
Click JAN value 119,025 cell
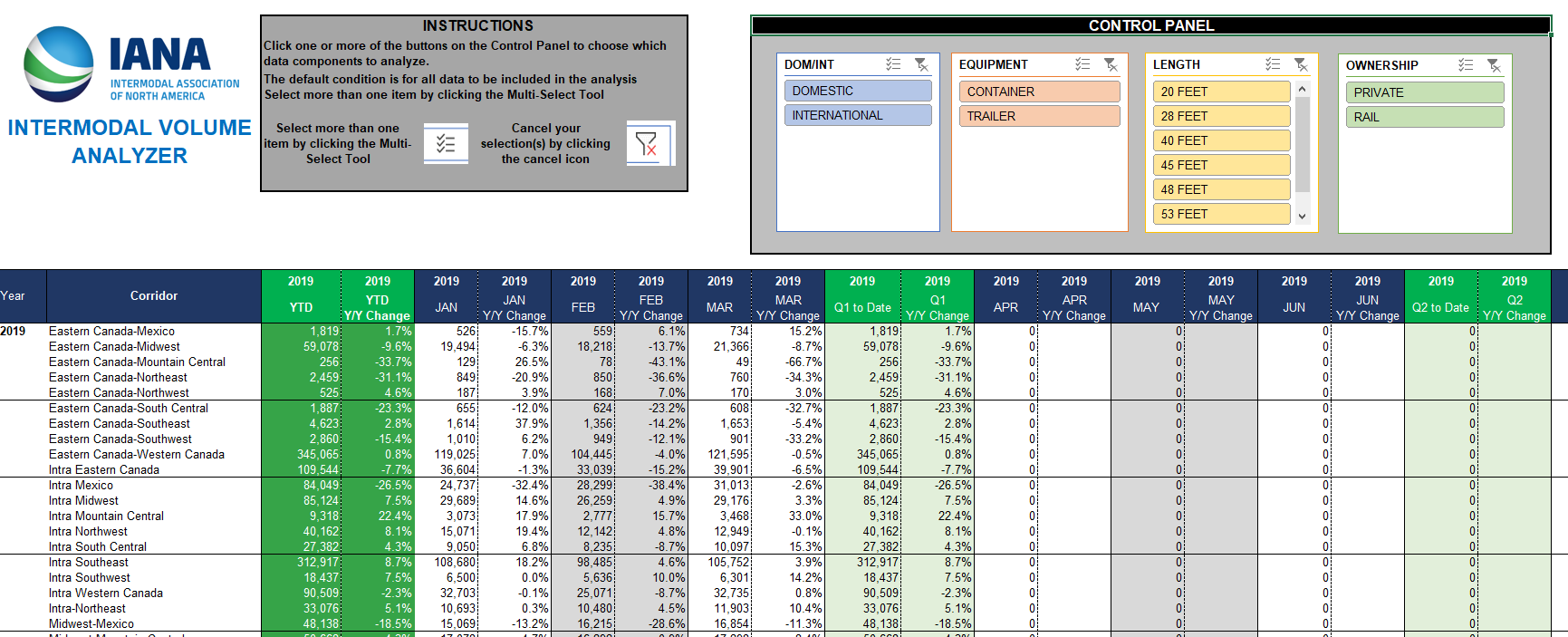coord(447,454)
